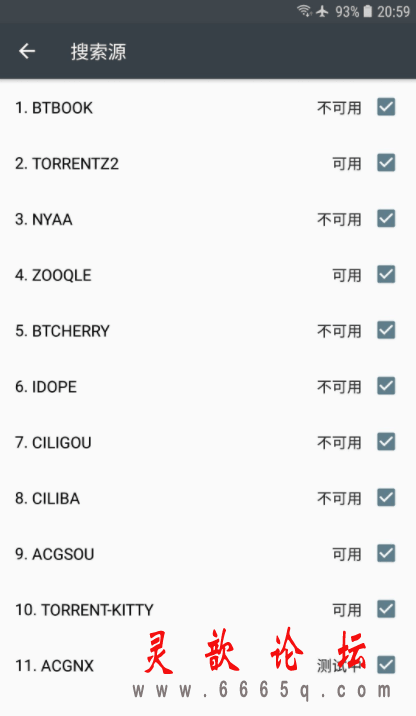The image size is (416, 716).
Task: Tap the 搜索源 page title
Action: click(x=98, y=52)
